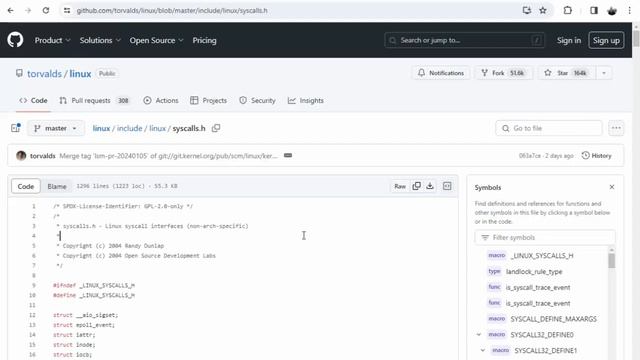Open the file History
Viewport: 640px width, 360px height.
pos(596,156)
